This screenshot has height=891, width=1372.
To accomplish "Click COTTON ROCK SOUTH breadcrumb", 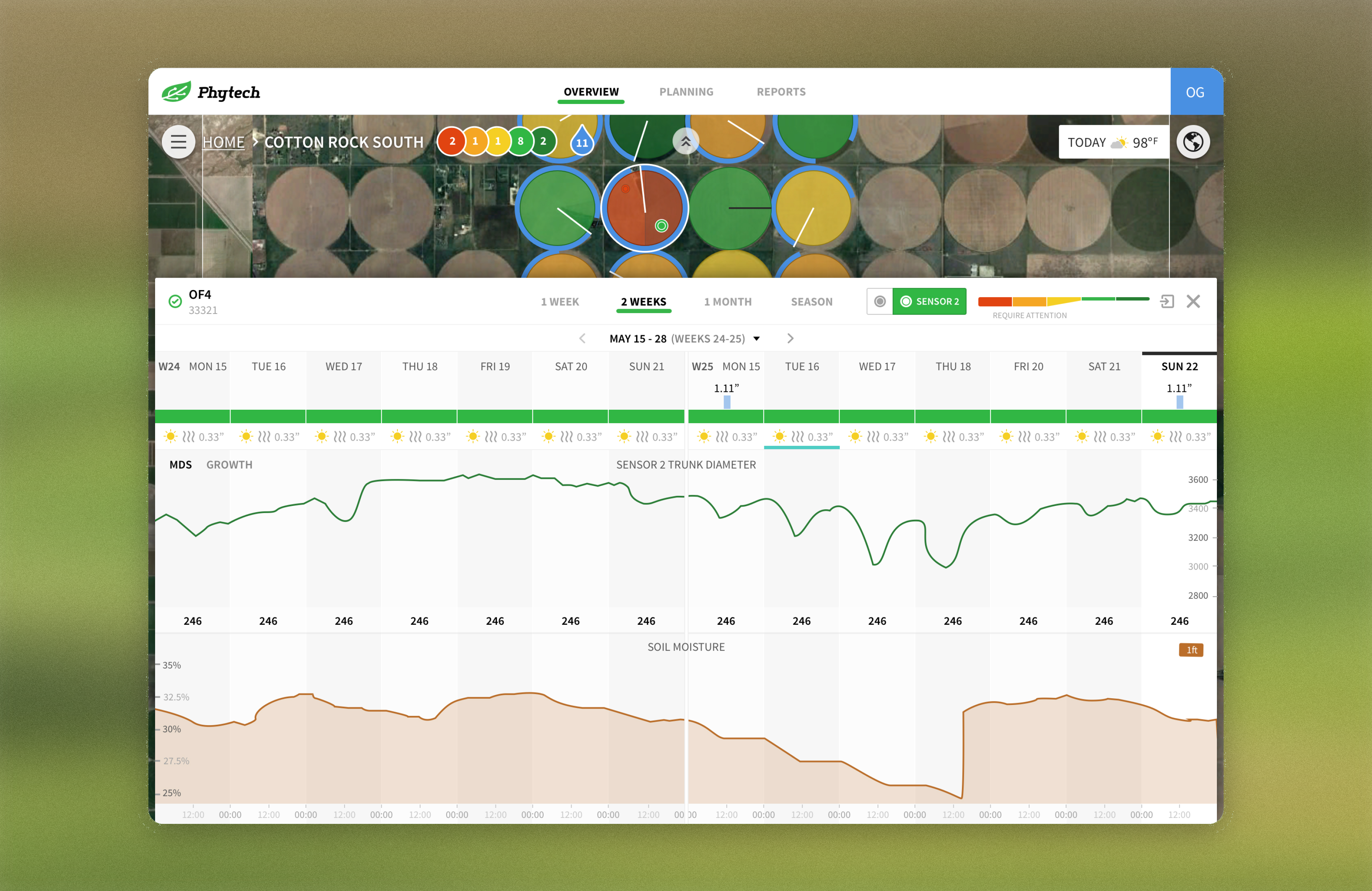I will (344, 142).
